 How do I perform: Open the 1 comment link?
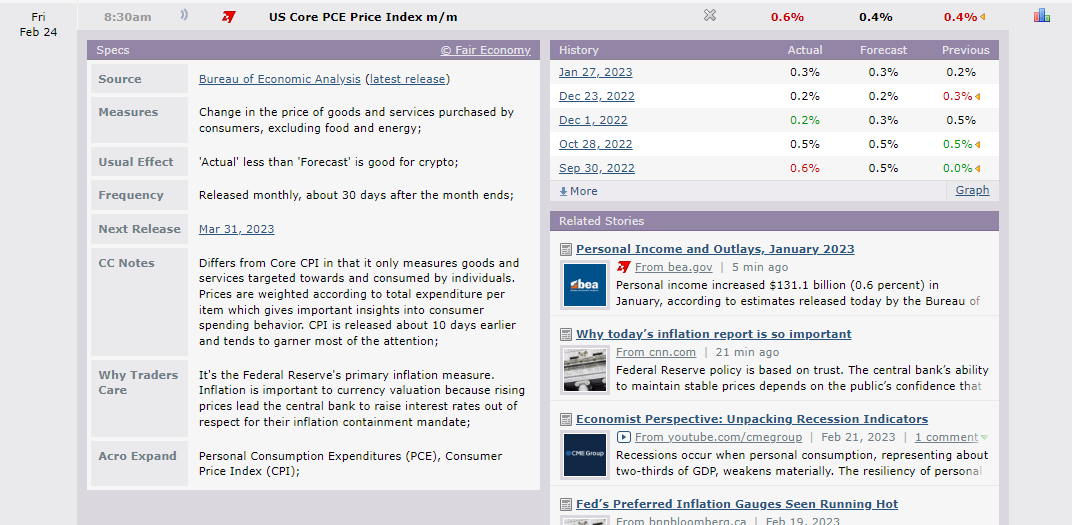click(x=947, y=437)
